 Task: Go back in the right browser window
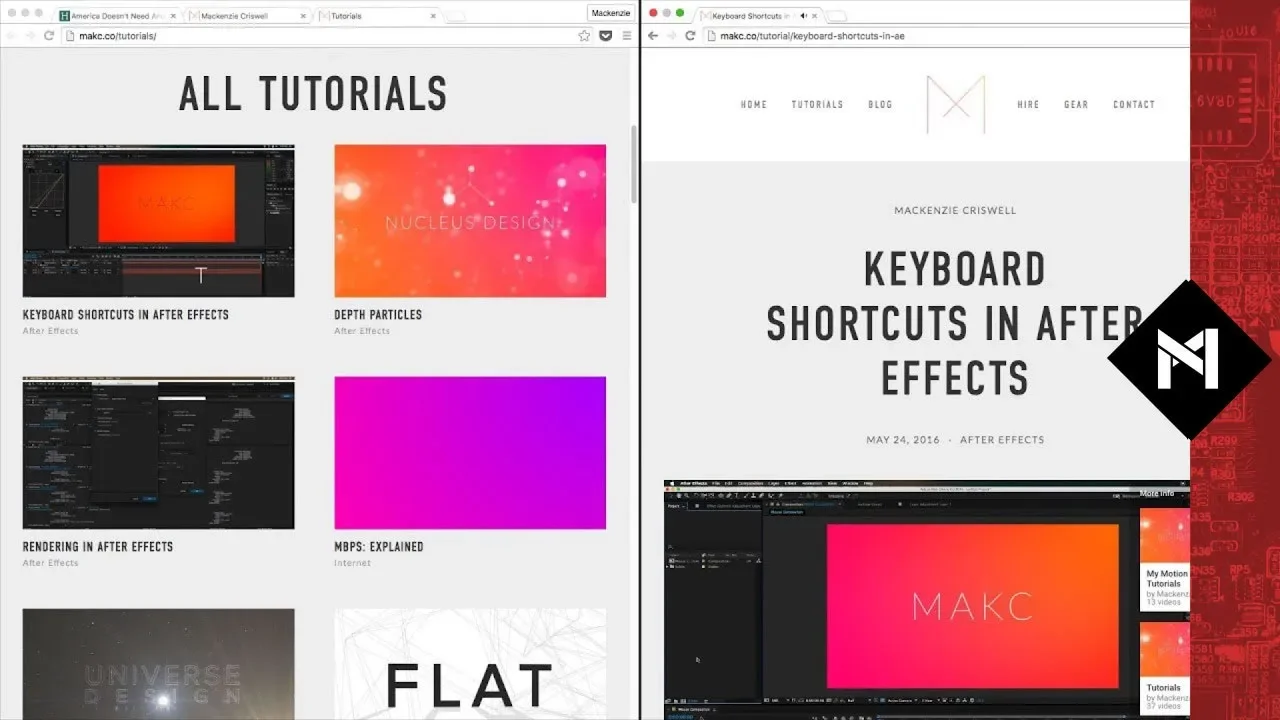pos(654,36)
